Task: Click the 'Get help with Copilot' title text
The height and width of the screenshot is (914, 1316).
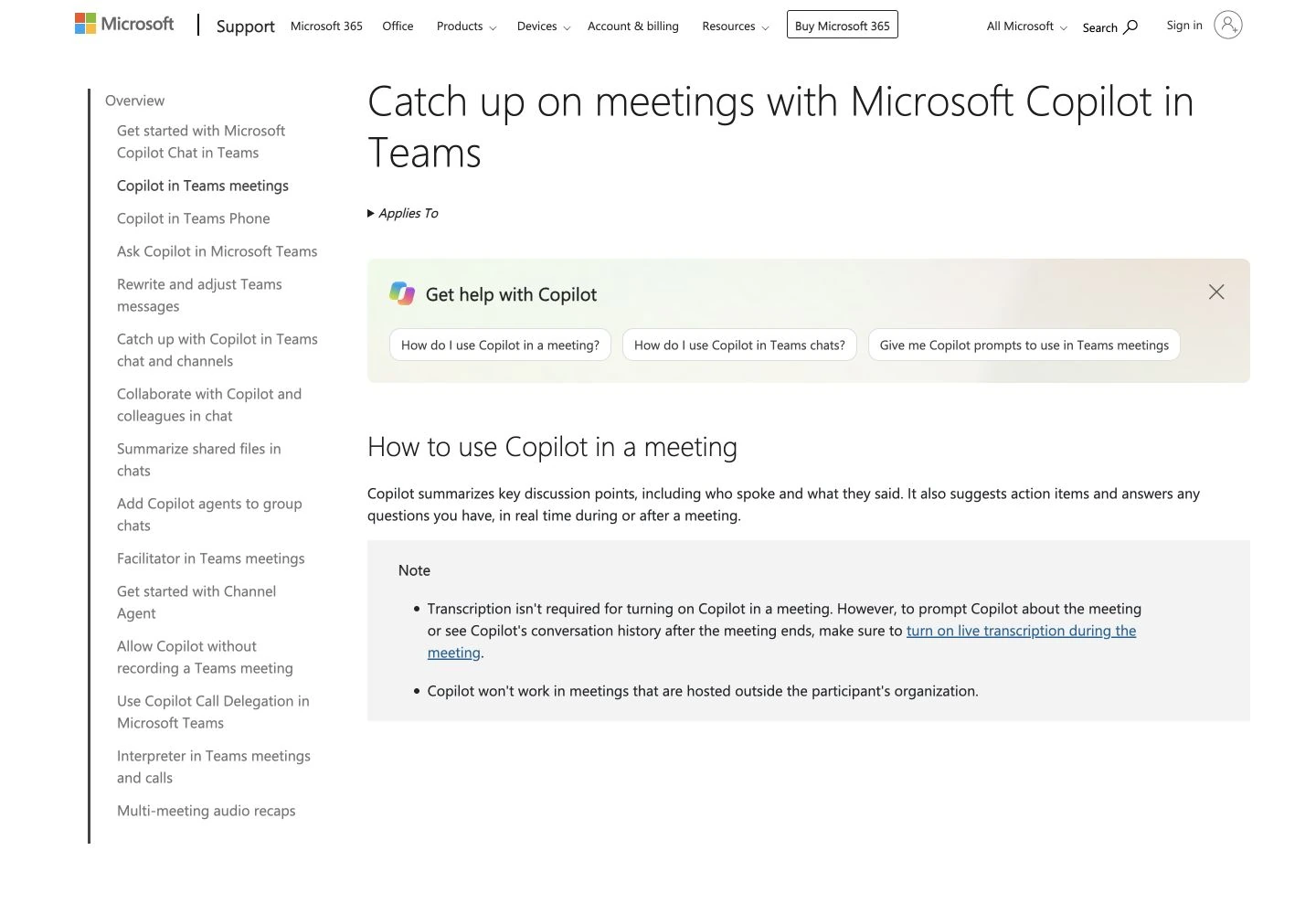Action: [x=511, y=294]
